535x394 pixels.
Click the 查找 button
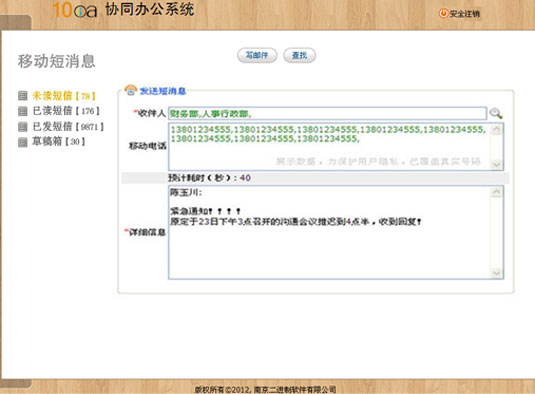299,55
